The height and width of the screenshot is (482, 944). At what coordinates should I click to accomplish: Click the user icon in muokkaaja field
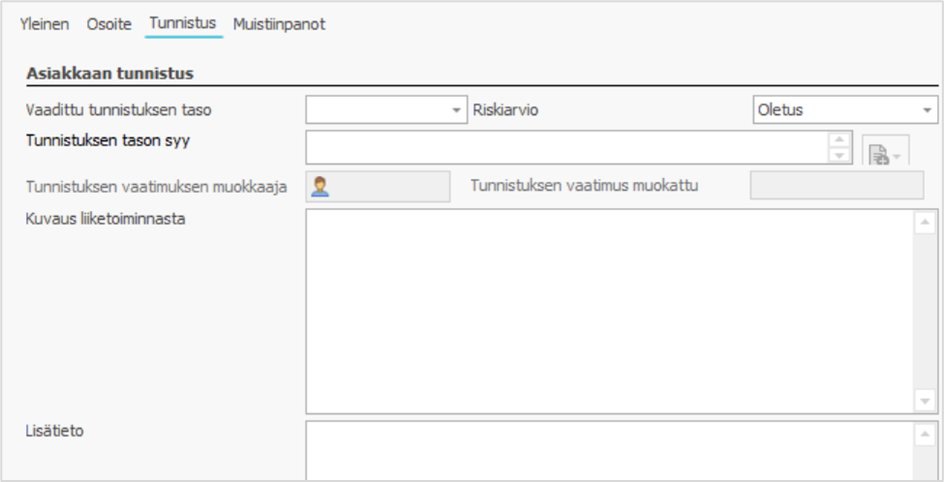(x=321, y=185)
